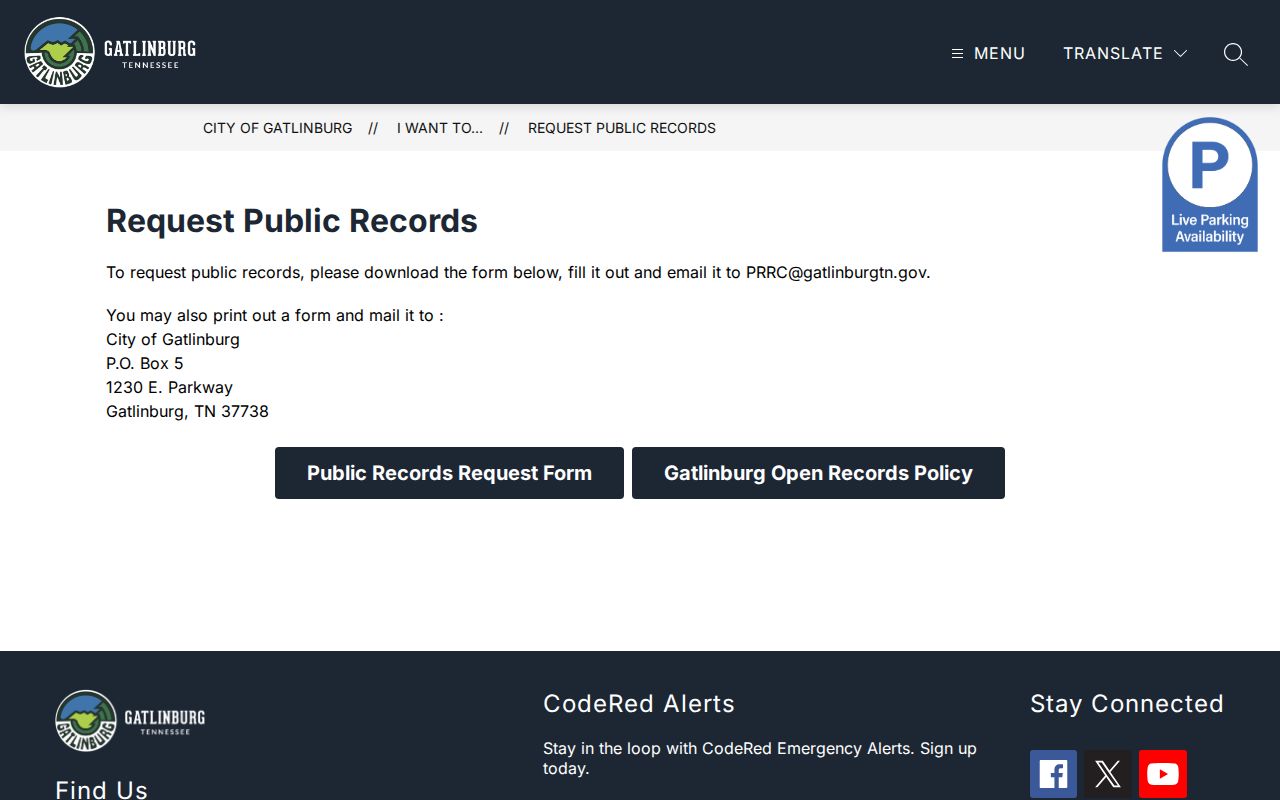Image resolution: width=1280 pixels, height=800 pixels.
Task: Open Live Parking Availability badge
Action: [x=1210, y=185]
